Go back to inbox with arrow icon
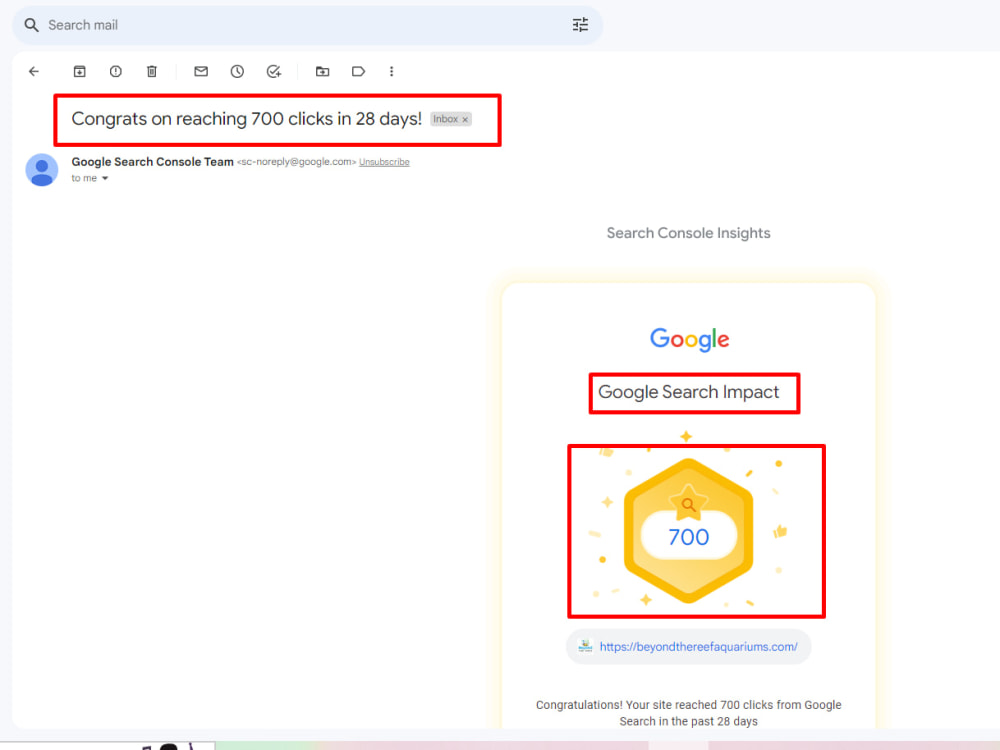This screenshot has height=750, width=1000. pyautogui.click(x=34, y=71)
